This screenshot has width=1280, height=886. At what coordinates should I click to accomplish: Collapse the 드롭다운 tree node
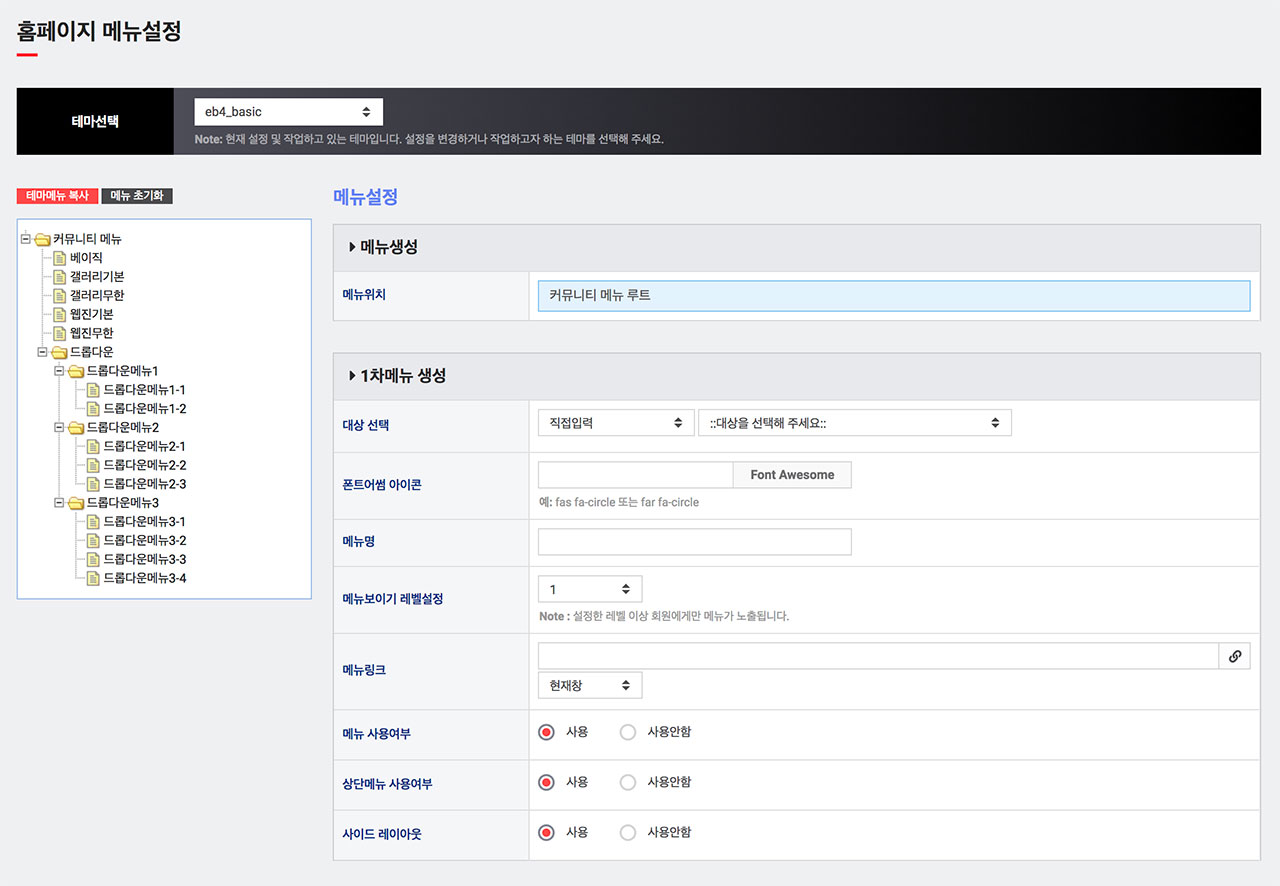43,352
